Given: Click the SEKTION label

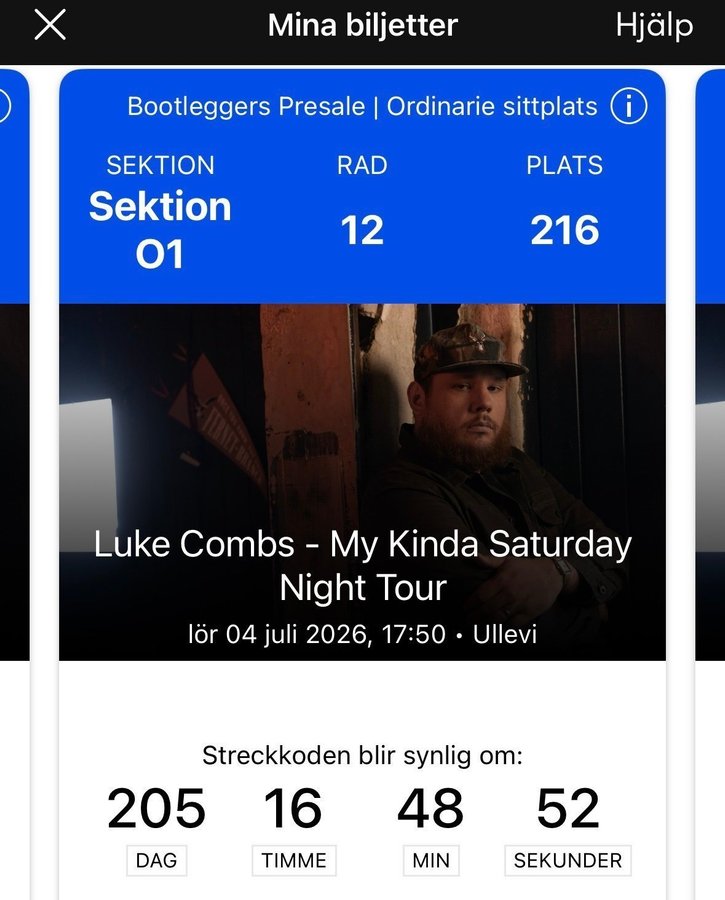Looking at the screenshot, I should click(160, 165).
